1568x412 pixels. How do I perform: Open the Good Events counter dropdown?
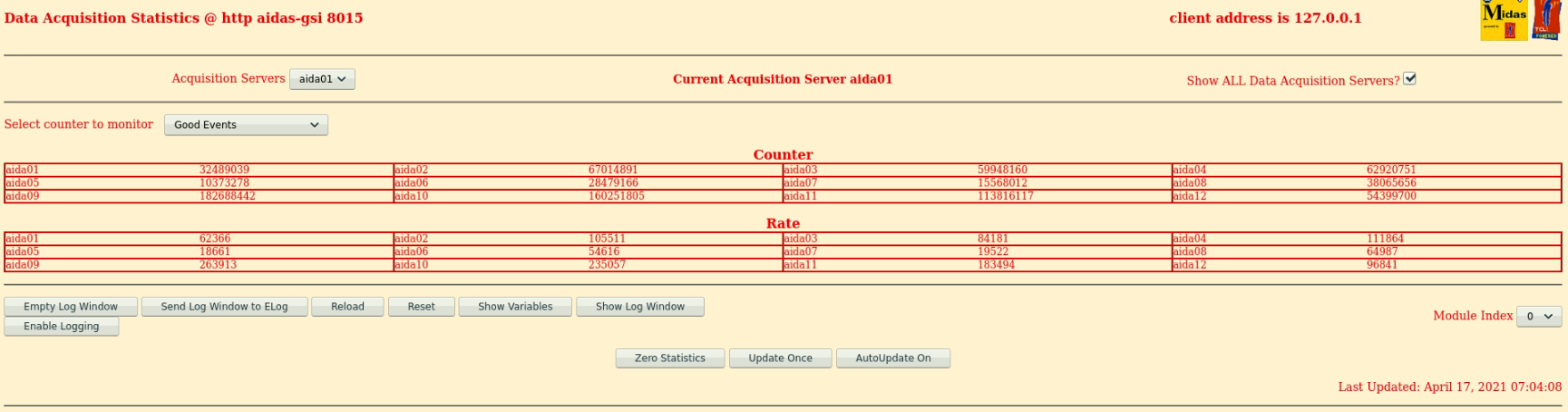[x=246, y=125]
